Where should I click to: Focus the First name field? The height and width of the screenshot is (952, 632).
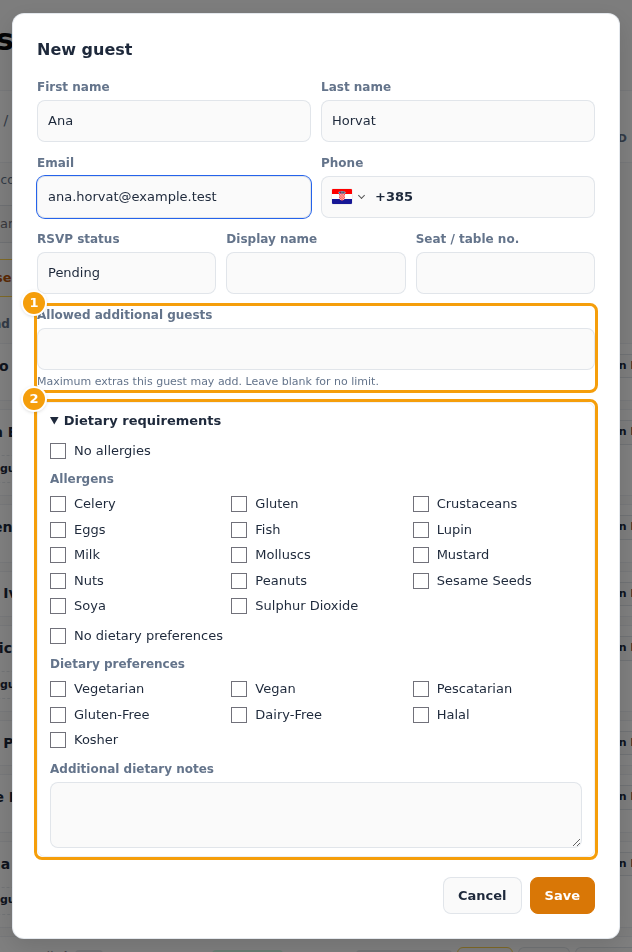(x=174, y=121)
